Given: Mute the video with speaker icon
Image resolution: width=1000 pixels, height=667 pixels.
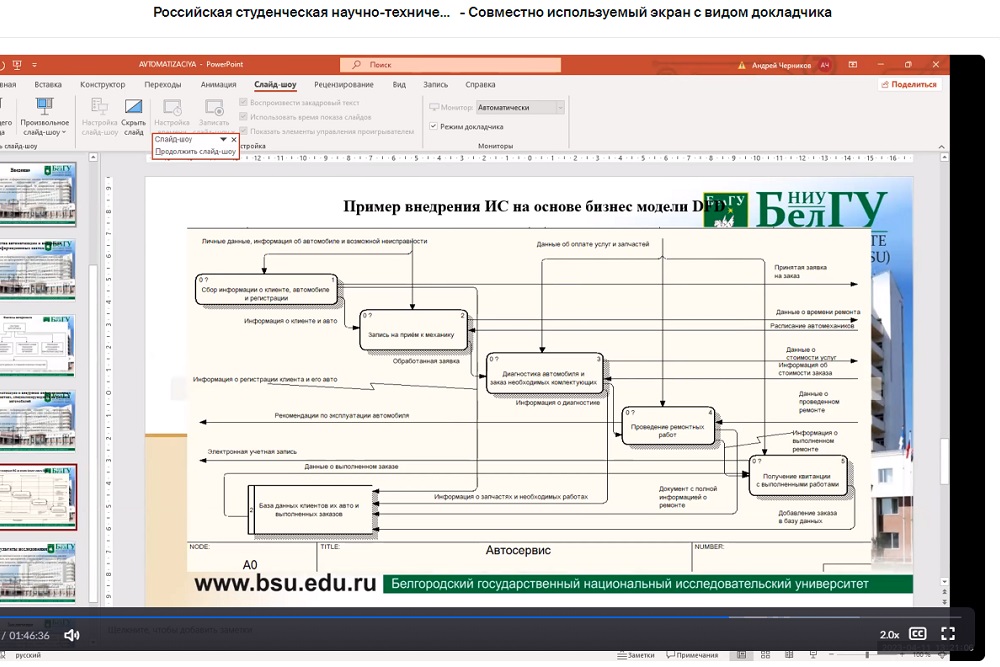Looking at the screenshot, I should click(72, 635).
